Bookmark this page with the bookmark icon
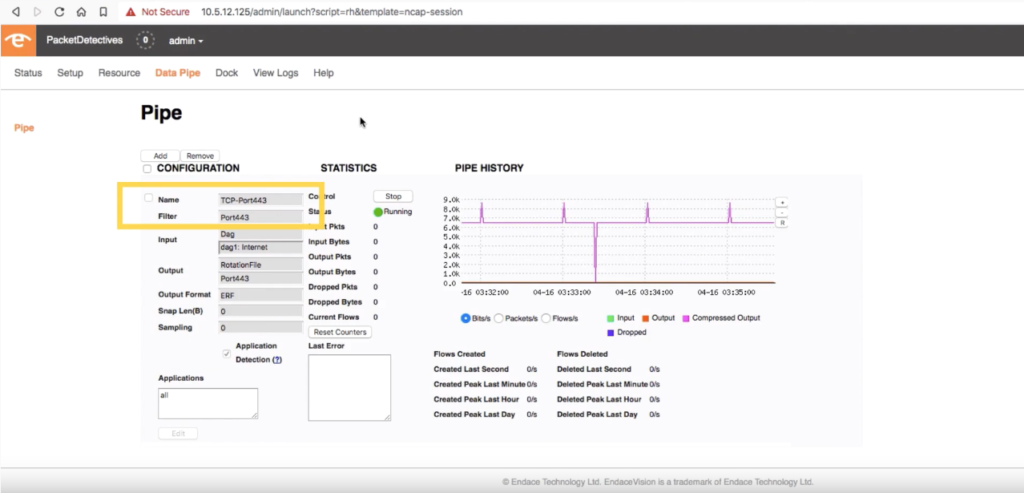 click(103, 12)
